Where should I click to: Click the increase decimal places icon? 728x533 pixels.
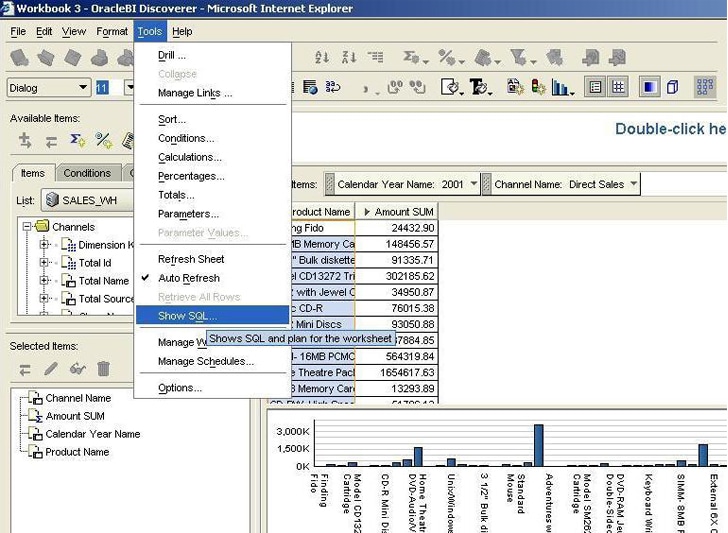pos(396,87)
